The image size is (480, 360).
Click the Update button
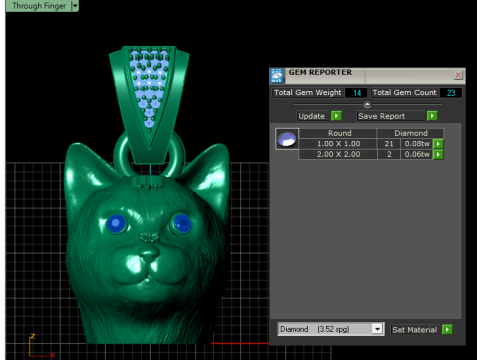click(312, 116)
